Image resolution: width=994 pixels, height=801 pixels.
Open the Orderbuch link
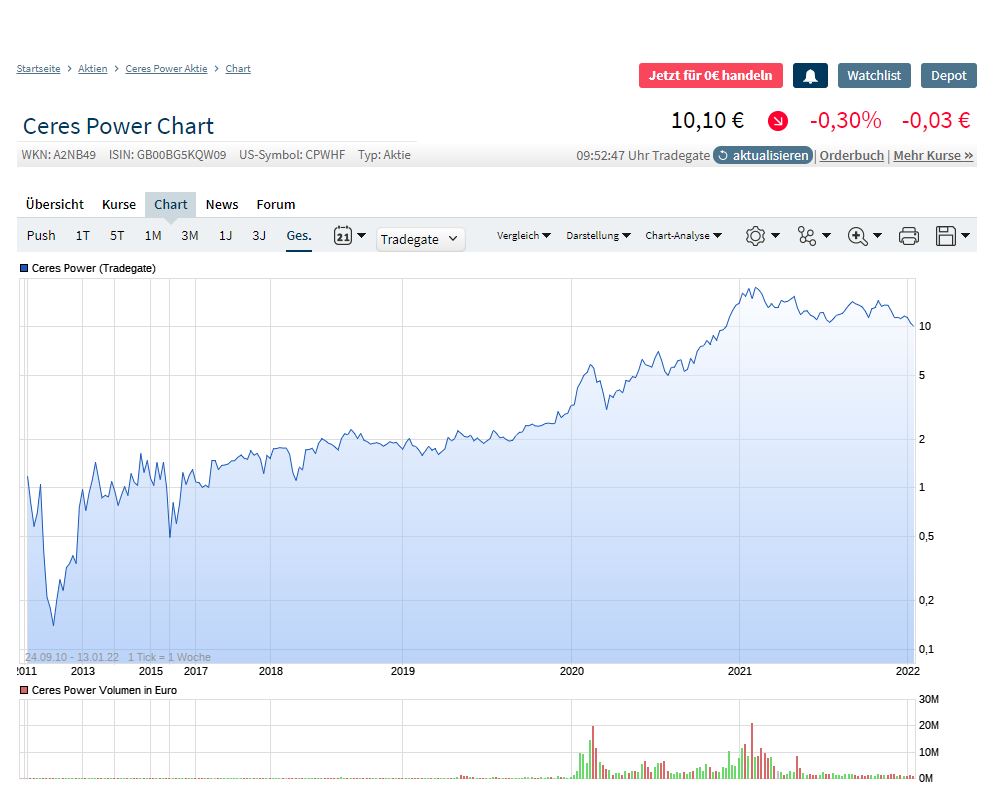click(x=851, y=155)
